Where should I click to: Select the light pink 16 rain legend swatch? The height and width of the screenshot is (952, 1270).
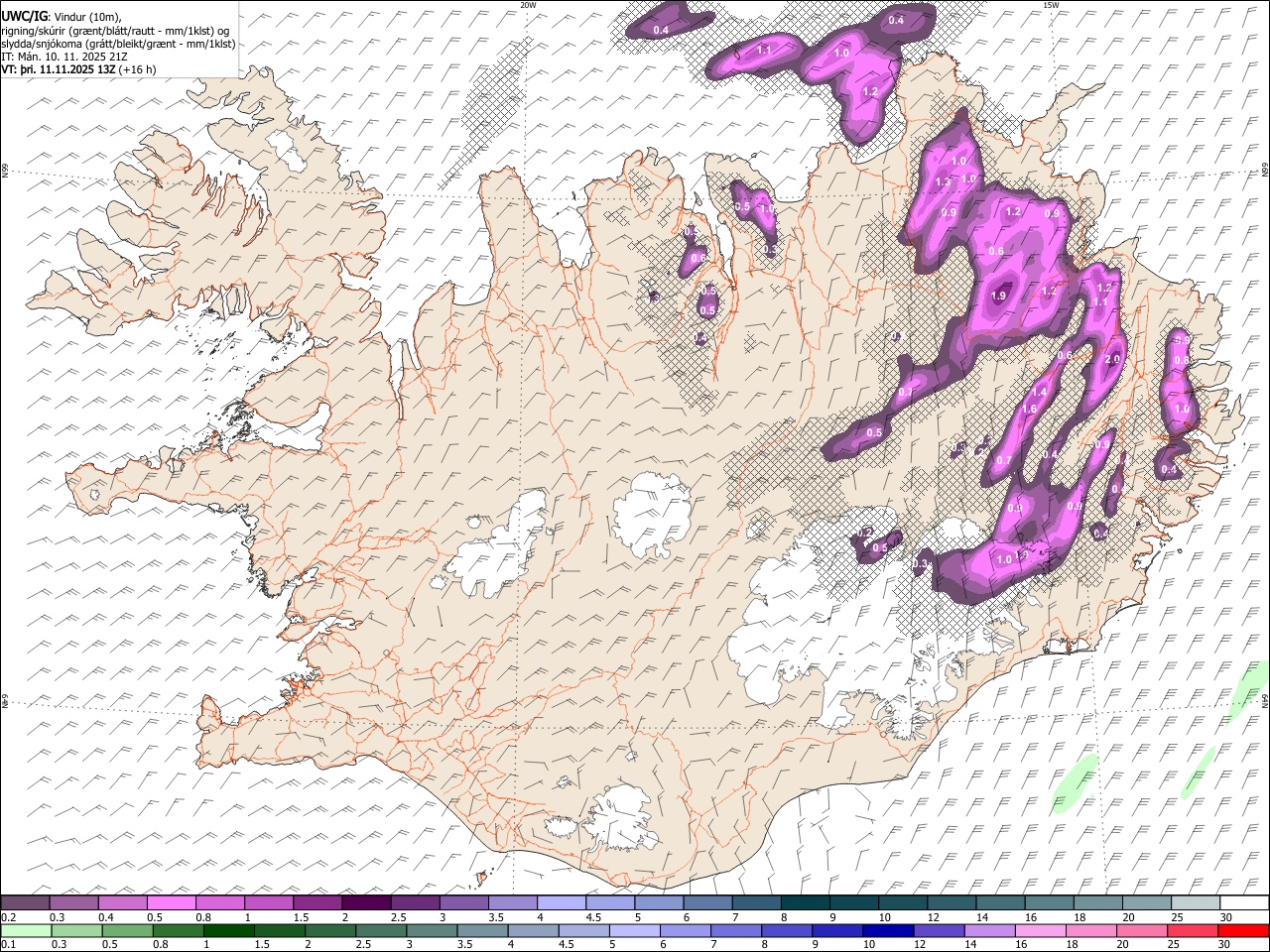click(x=1041, y=930)
